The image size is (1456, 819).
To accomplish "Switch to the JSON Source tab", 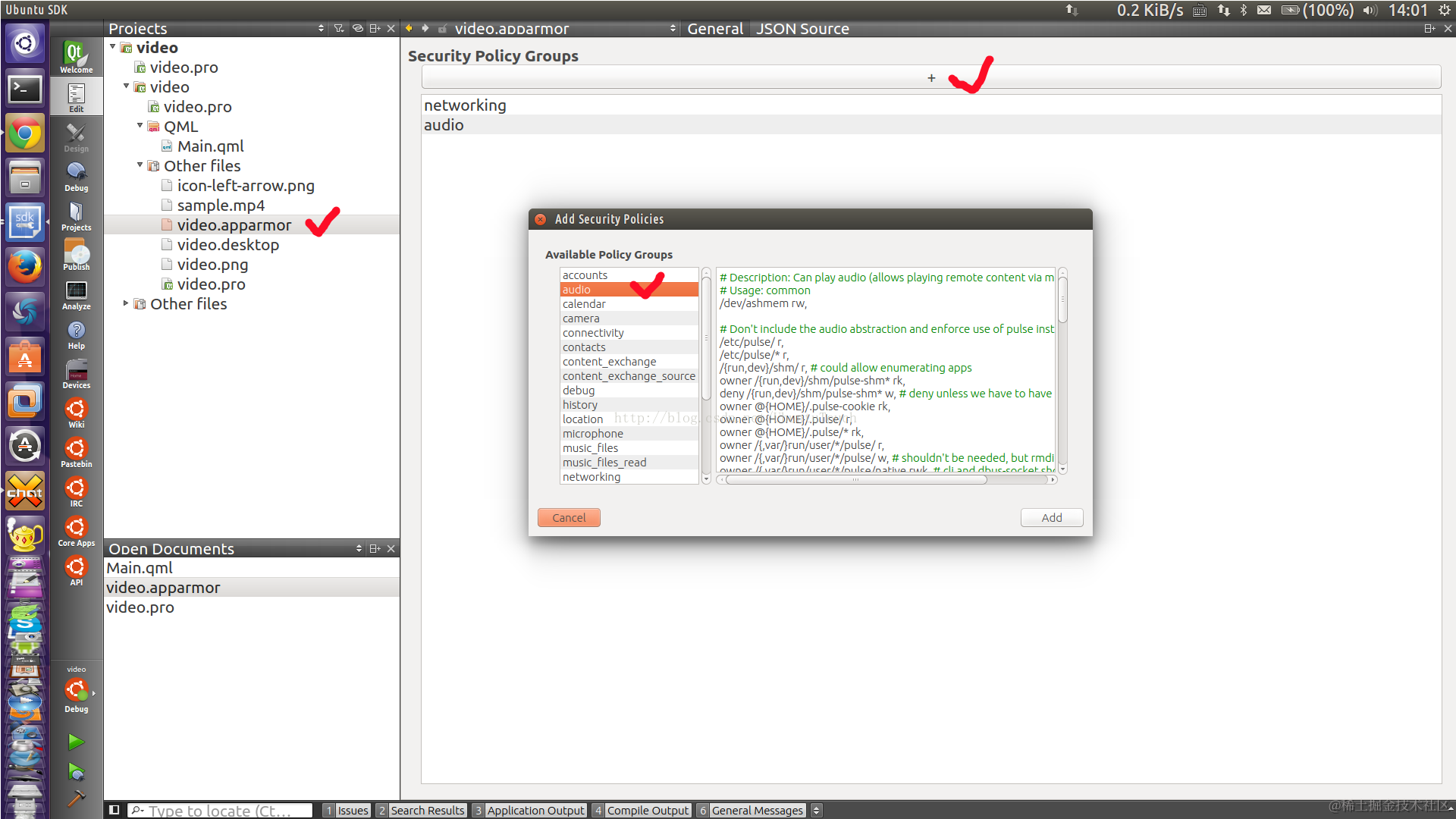I will click(x=802, y=29).
